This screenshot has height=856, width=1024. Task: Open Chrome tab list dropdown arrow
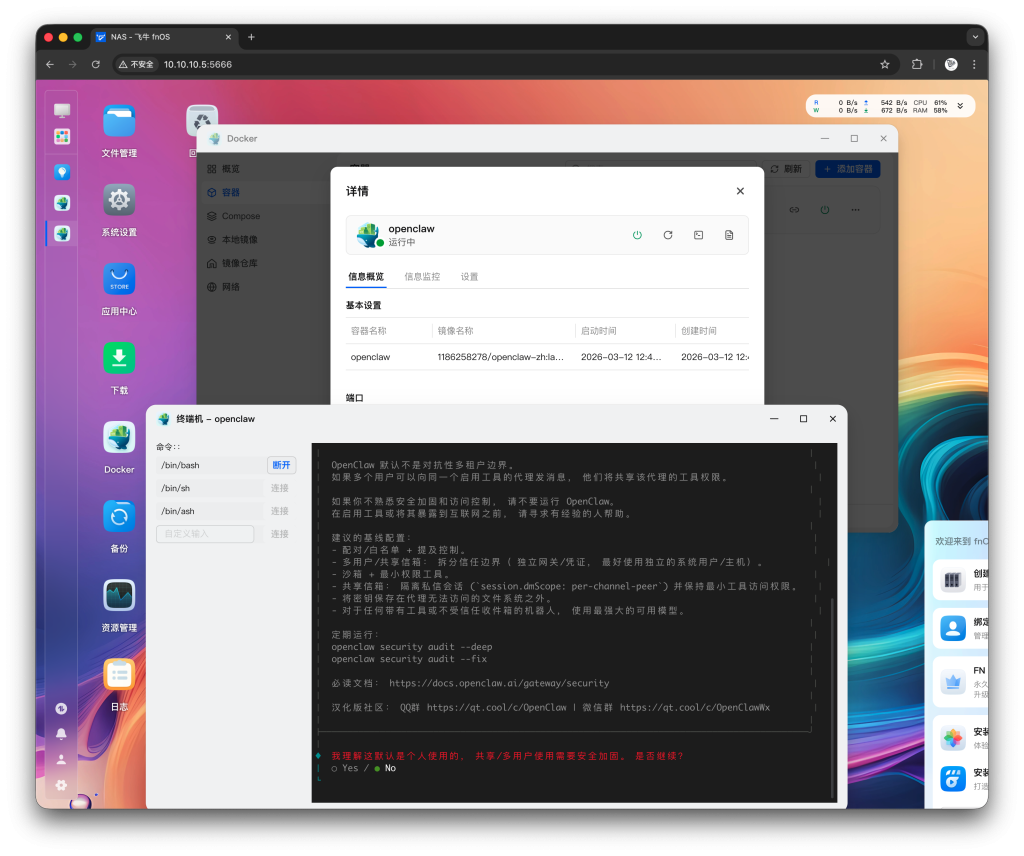click(x=974, y=37)
